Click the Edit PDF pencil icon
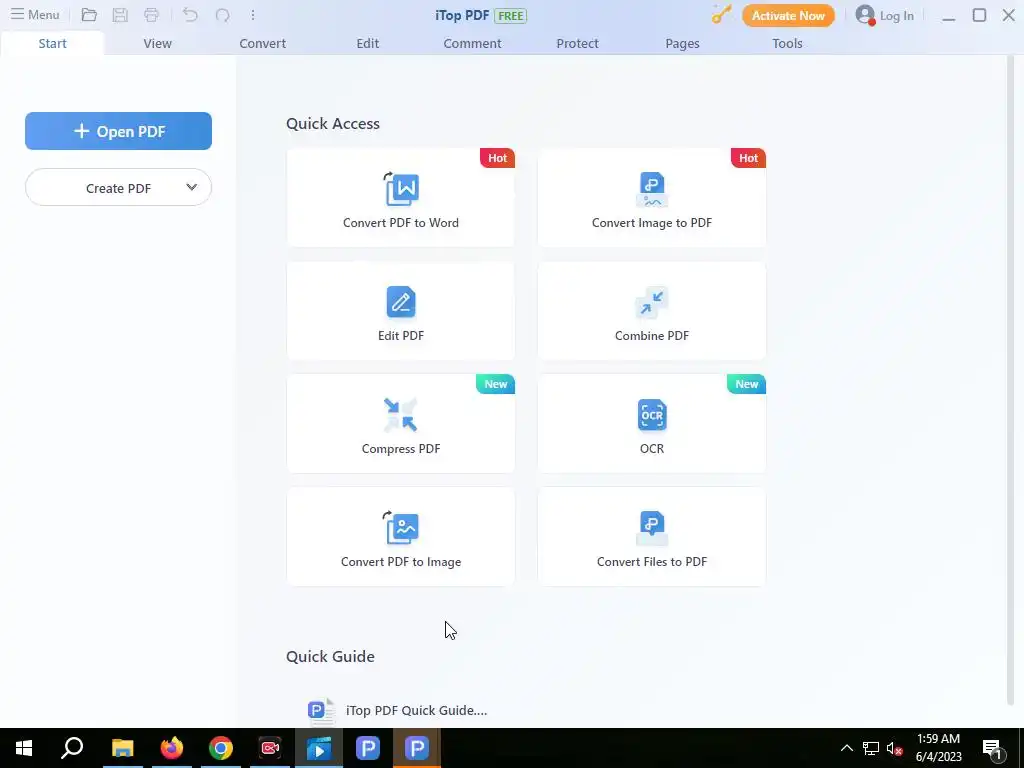This screenshot has height=768, width=1024. point(401,302)
